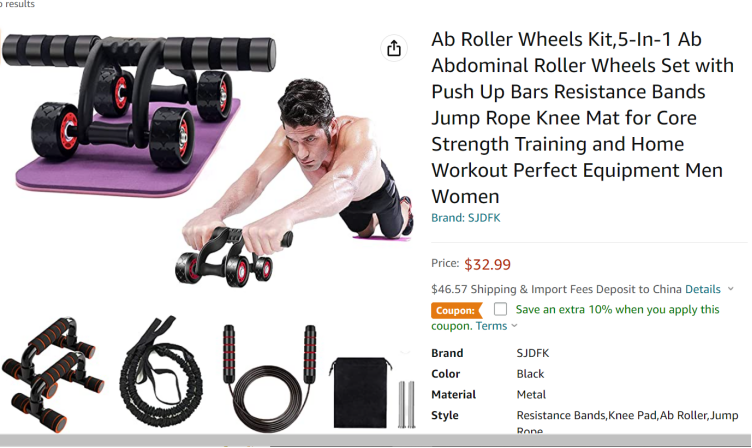Open the Brand: SJDFK link
Viewport: 752px width, 448px height.
coord(465,218)
